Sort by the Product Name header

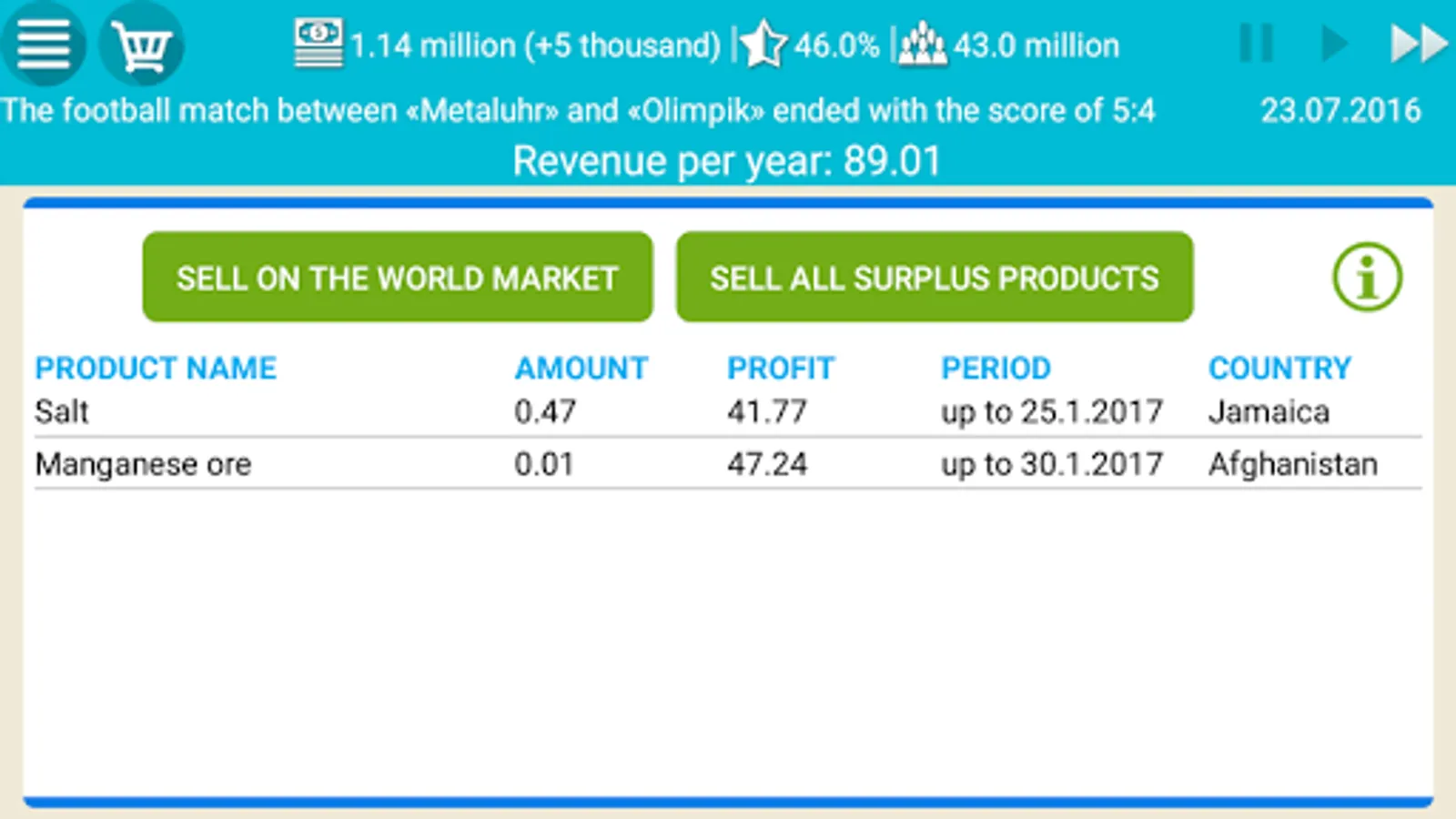tap(156, 368)
